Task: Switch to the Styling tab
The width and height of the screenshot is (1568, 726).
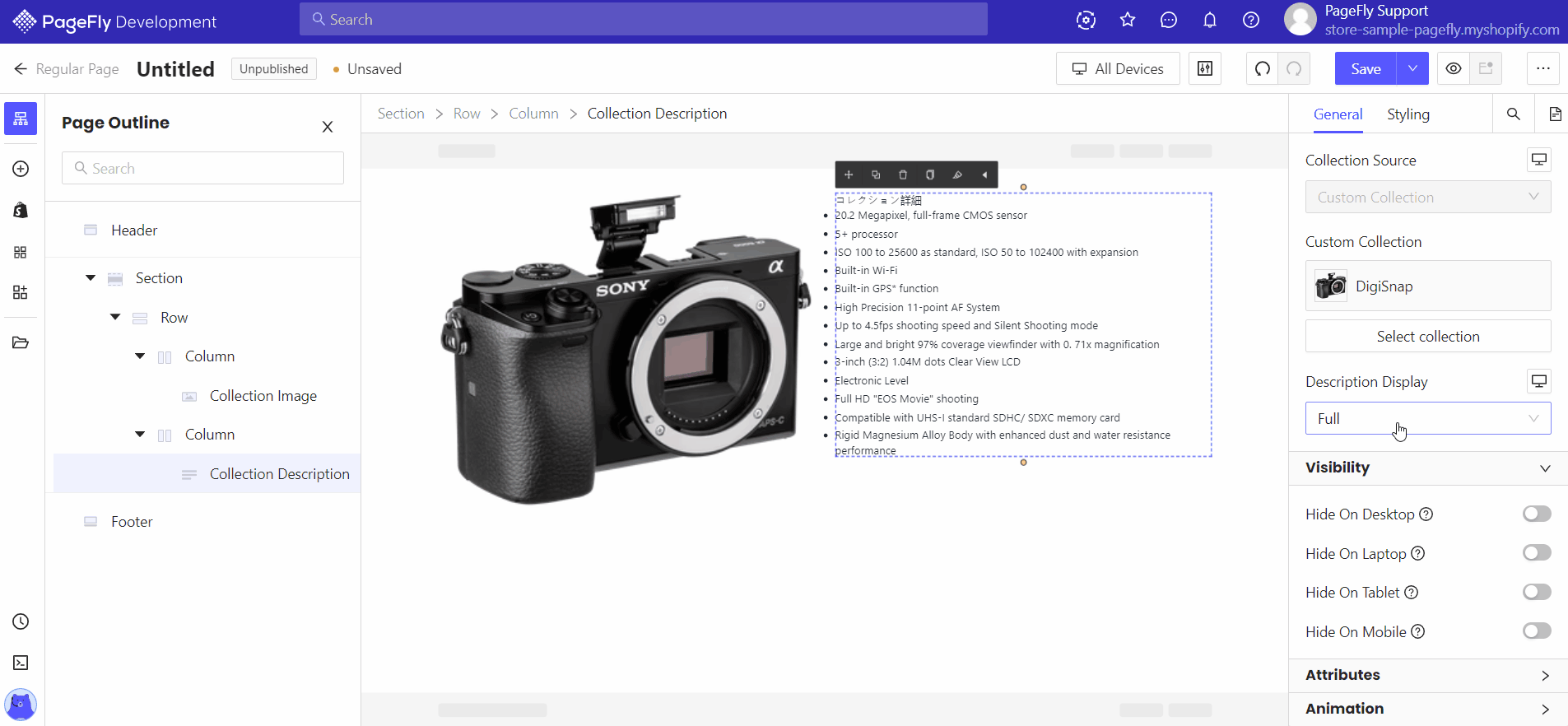Action: (x=1408, y=114)
